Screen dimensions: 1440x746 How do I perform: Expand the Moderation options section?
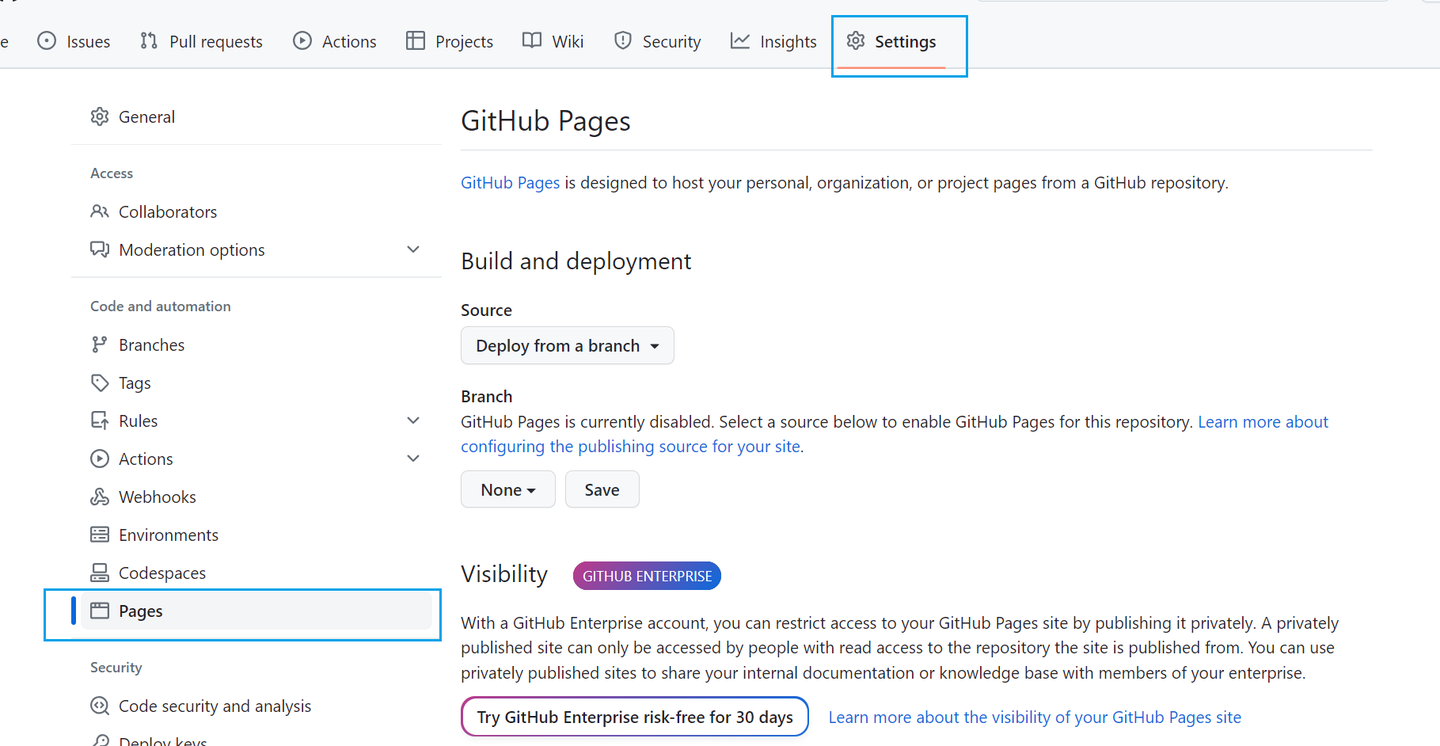coord(413,249)
